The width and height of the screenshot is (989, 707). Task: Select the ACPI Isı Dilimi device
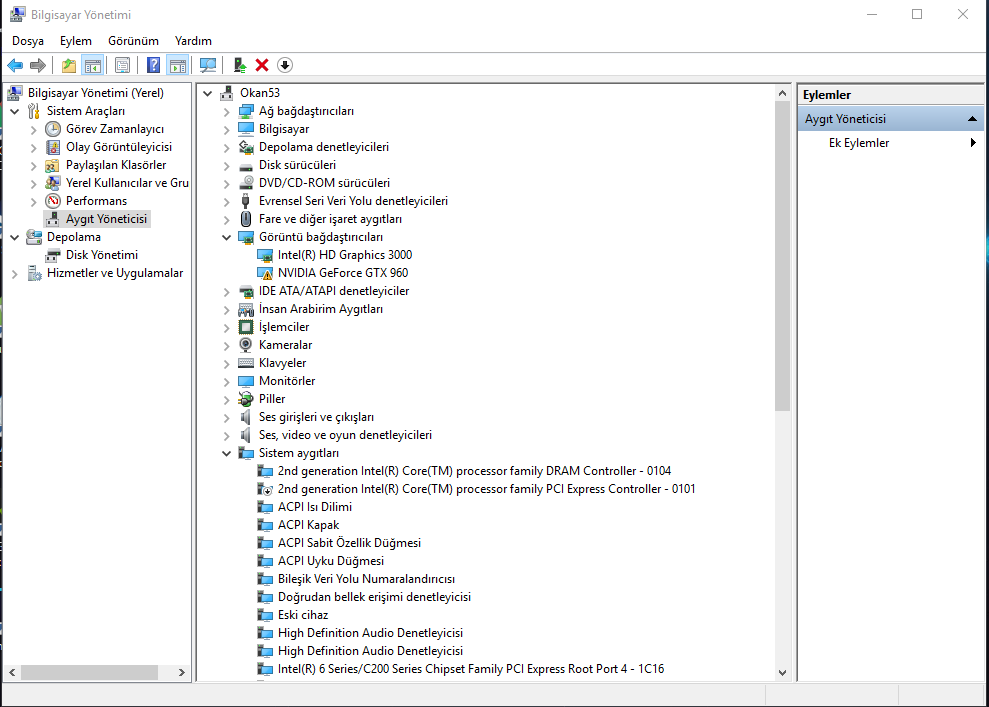pos(315,506)
